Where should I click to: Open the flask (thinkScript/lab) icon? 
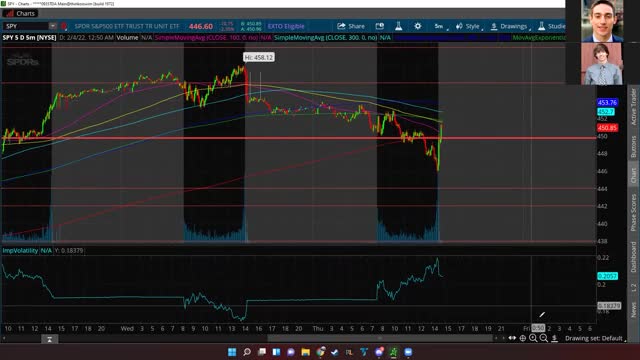(x=398, y=26)
